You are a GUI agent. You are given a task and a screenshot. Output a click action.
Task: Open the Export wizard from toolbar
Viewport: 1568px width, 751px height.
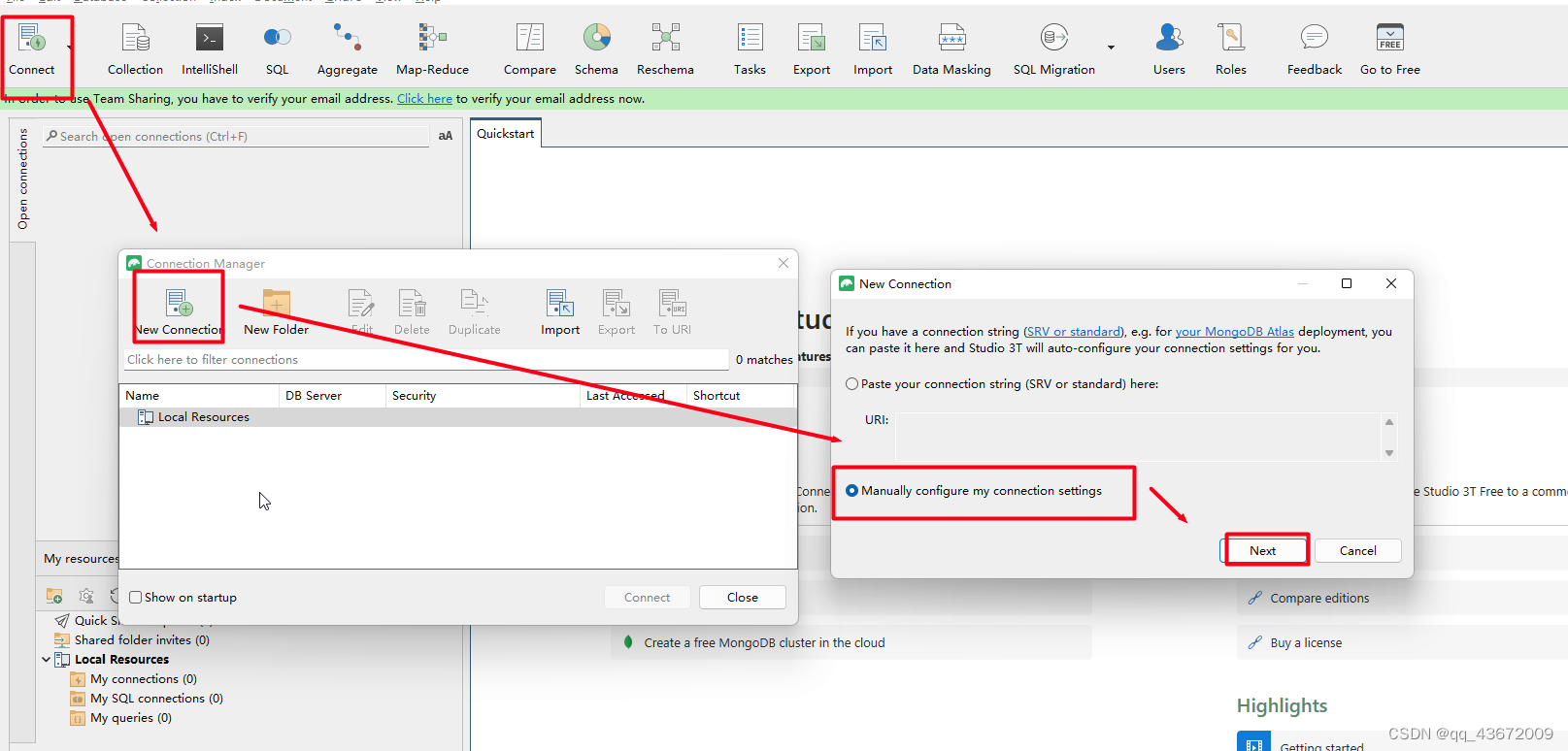point(812,50)
